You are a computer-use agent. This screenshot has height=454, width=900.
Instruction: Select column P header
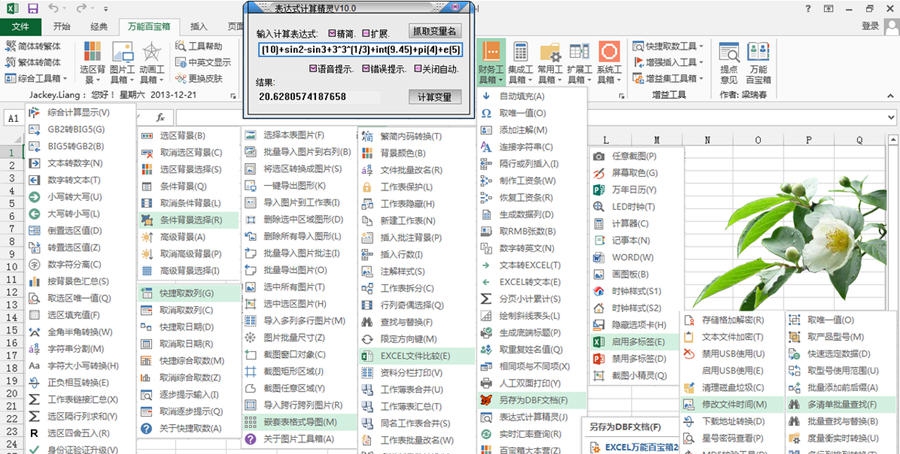[809, 140]
